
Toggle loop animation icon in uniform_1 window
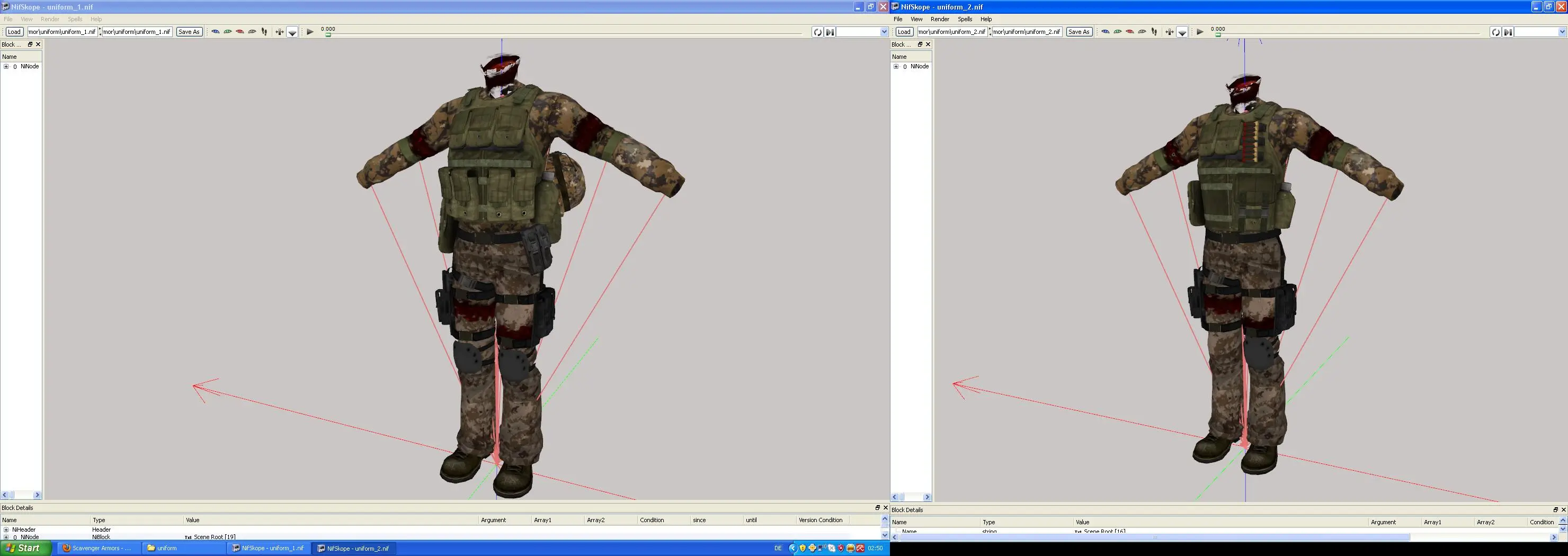tap(817, 32)
